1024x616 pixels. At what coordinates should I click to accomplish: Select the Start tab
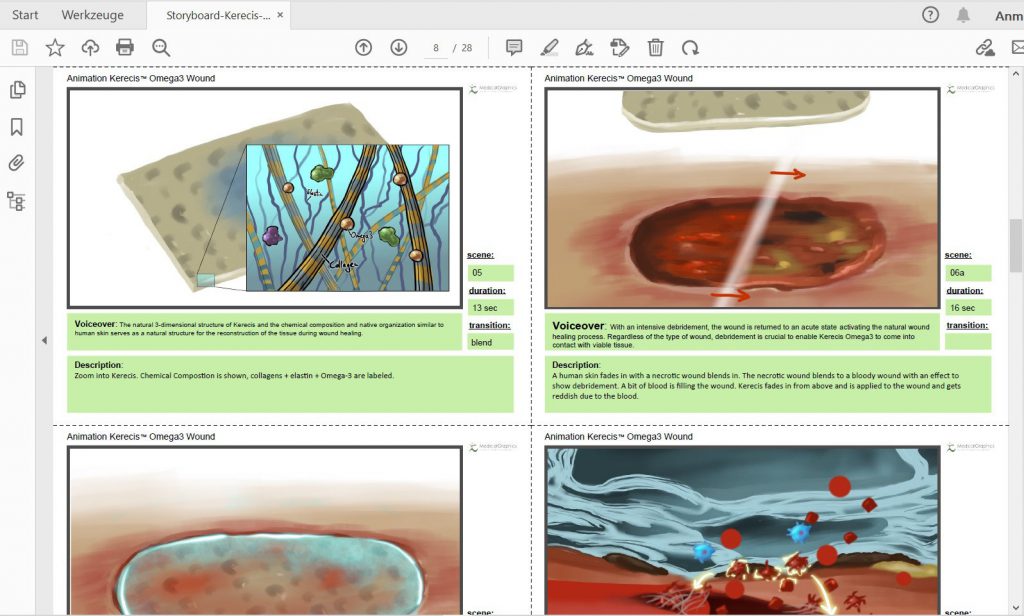tap(24, 15)
